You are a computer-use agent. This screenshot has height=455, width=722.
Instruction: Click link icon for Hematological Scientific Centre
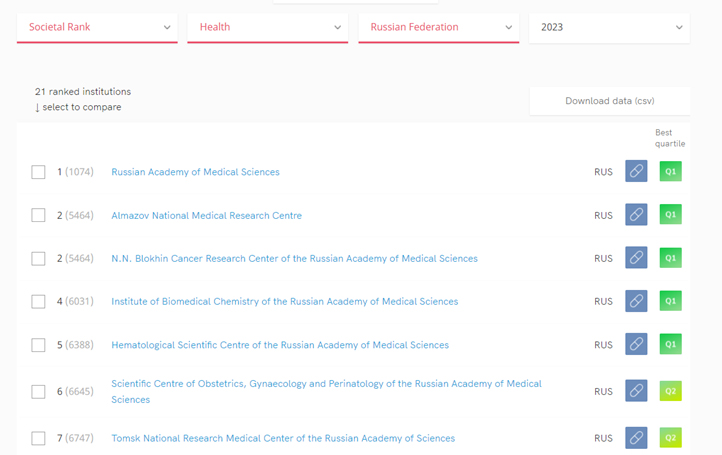pyautogui.click(x=636, y=345)
